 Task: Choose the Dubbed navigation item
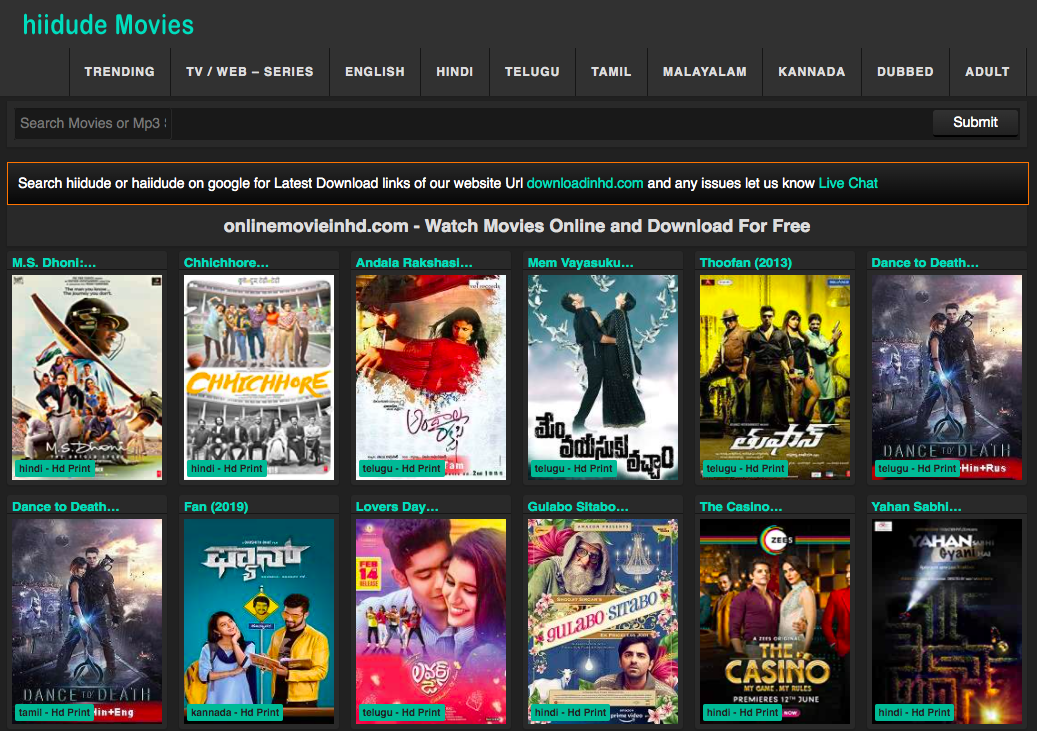(905, 72)
